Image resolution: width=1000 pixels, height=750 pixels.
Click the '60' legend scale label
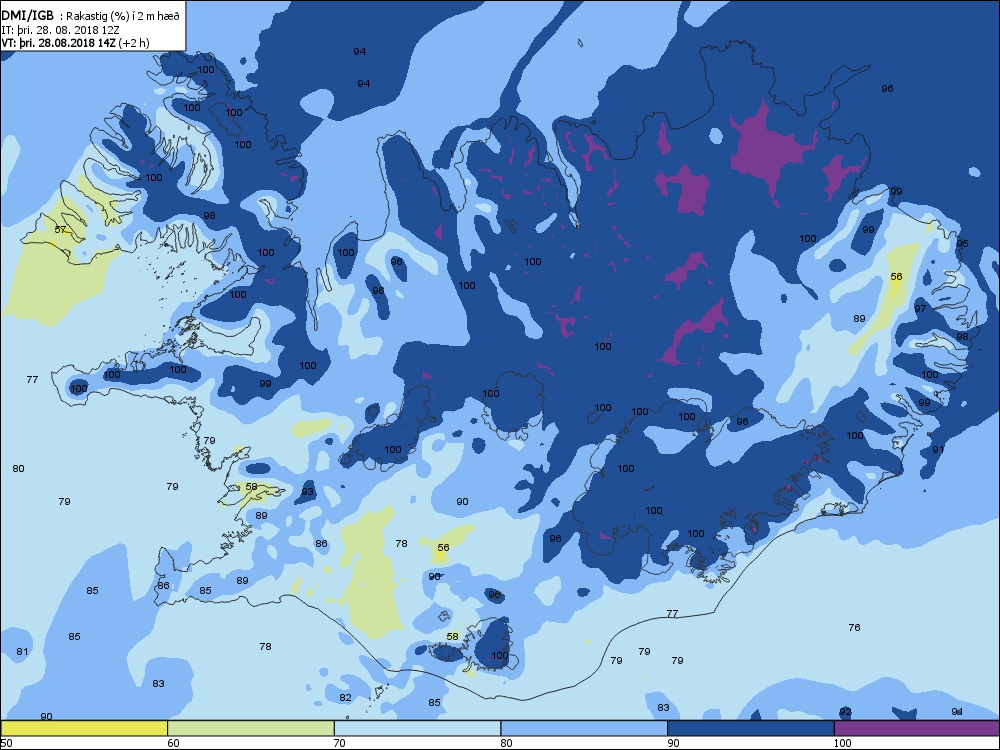click(173, 743)
